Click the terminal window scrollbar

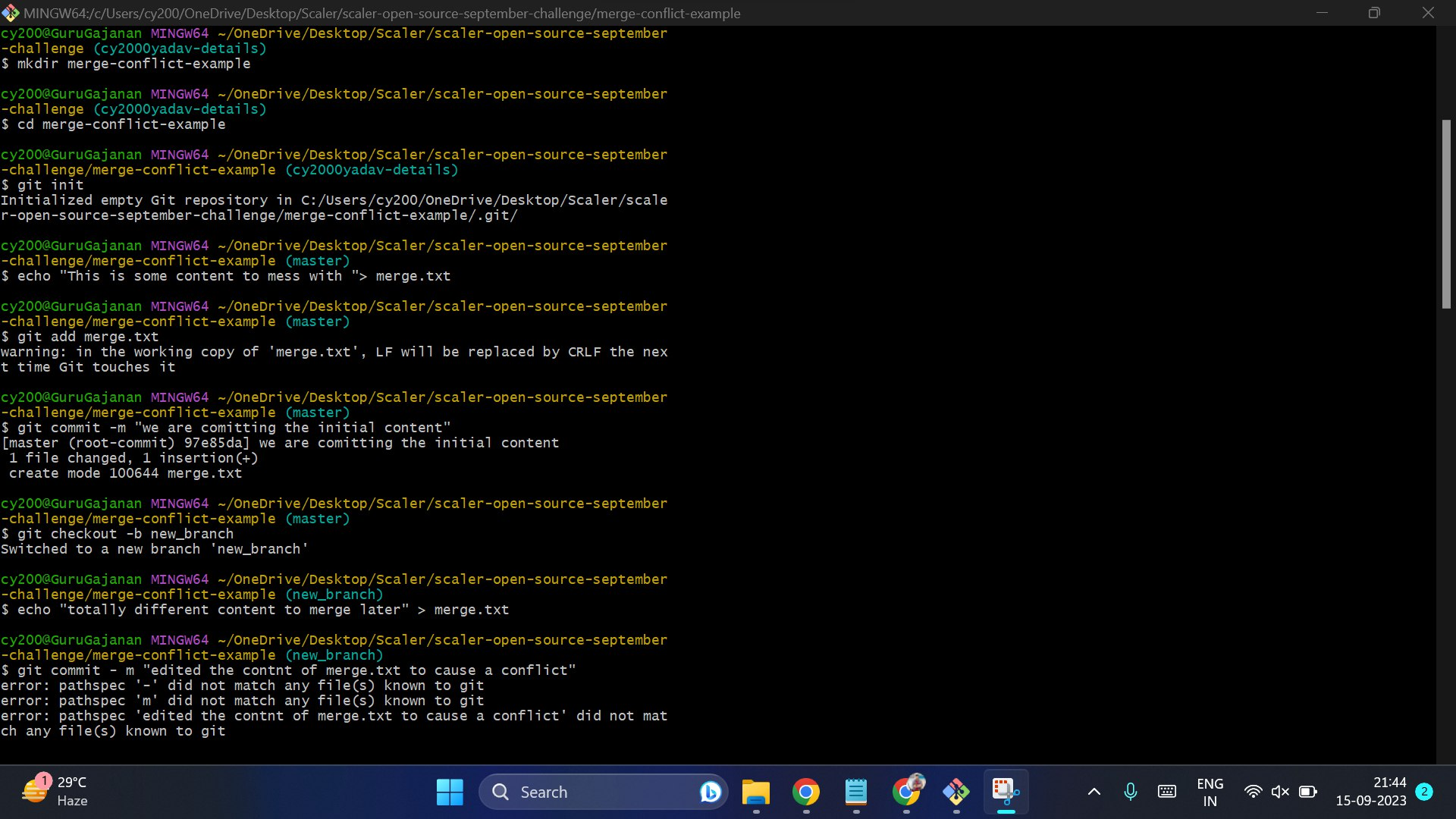[1445, 212]
